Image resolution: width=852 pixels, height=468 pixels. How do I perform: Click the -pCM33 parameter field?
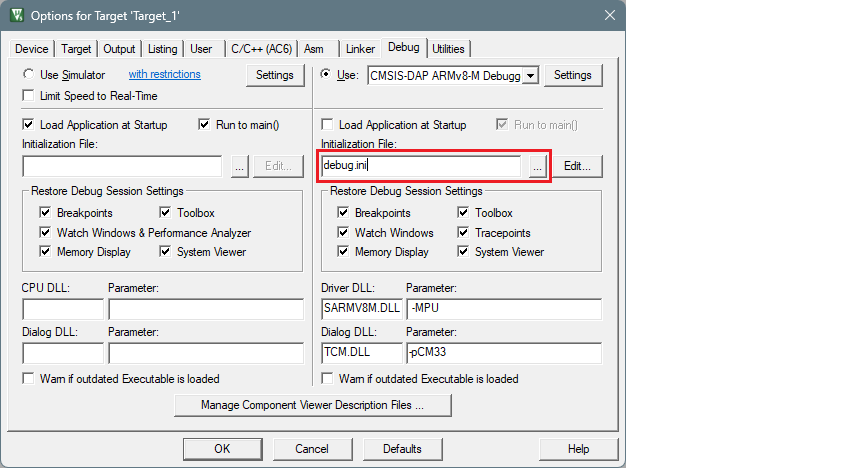[x=504, y=353]
